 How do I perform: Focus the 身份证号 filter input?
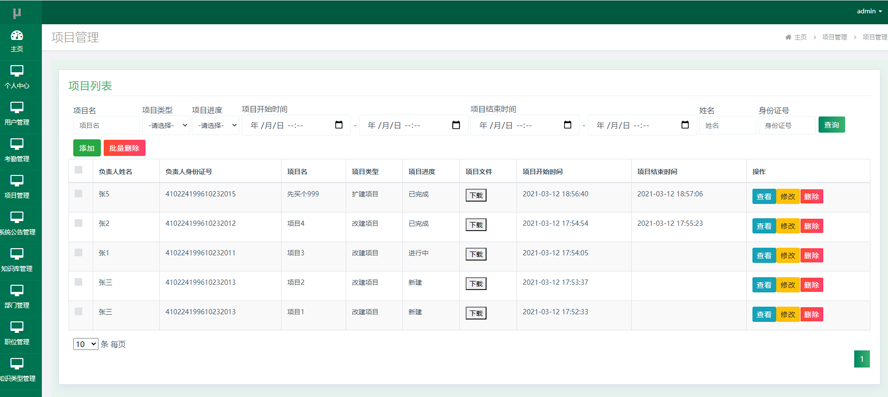point(787,125)
